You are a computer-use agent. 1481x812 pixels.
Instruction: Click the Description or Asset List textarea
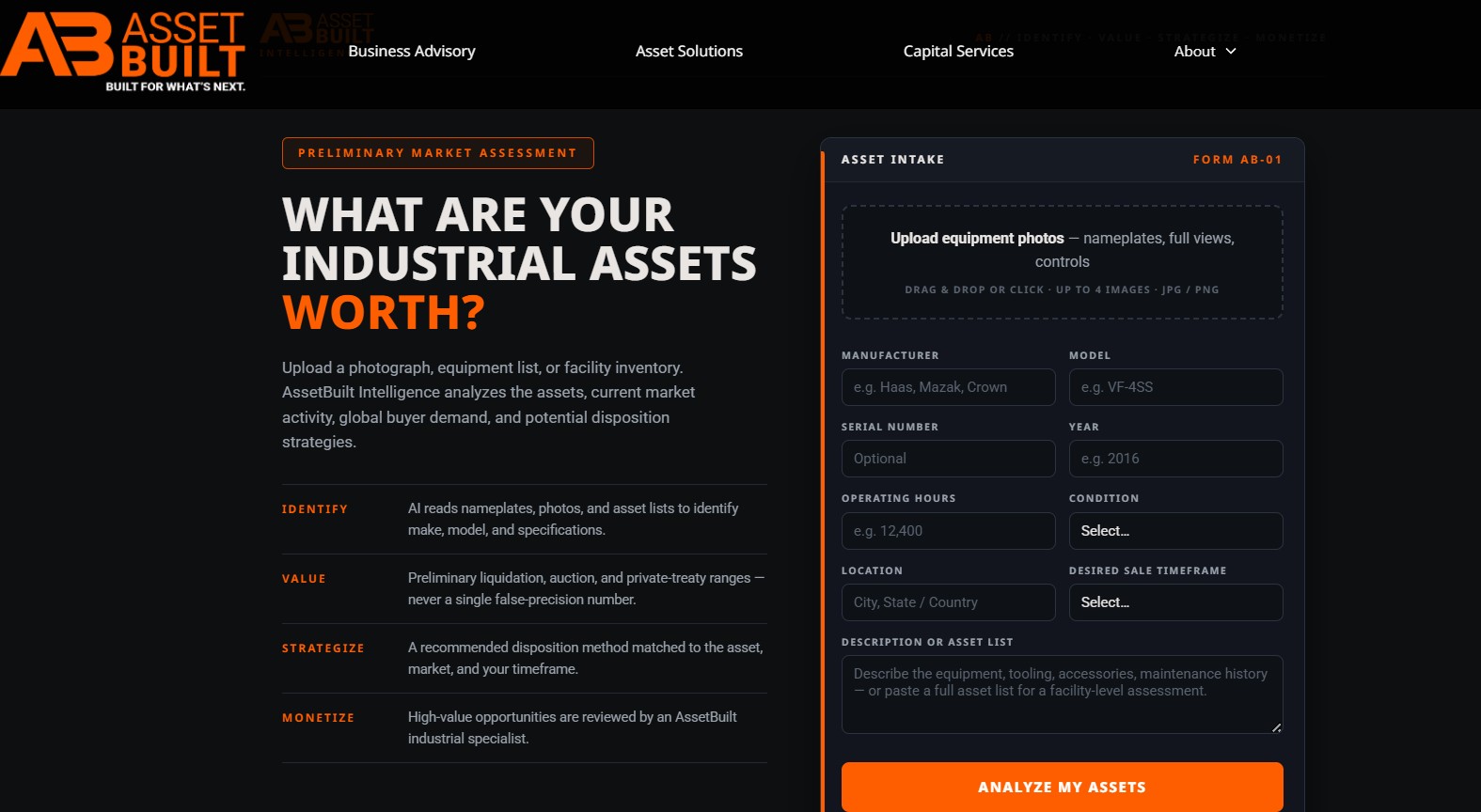pos(1063,695)
